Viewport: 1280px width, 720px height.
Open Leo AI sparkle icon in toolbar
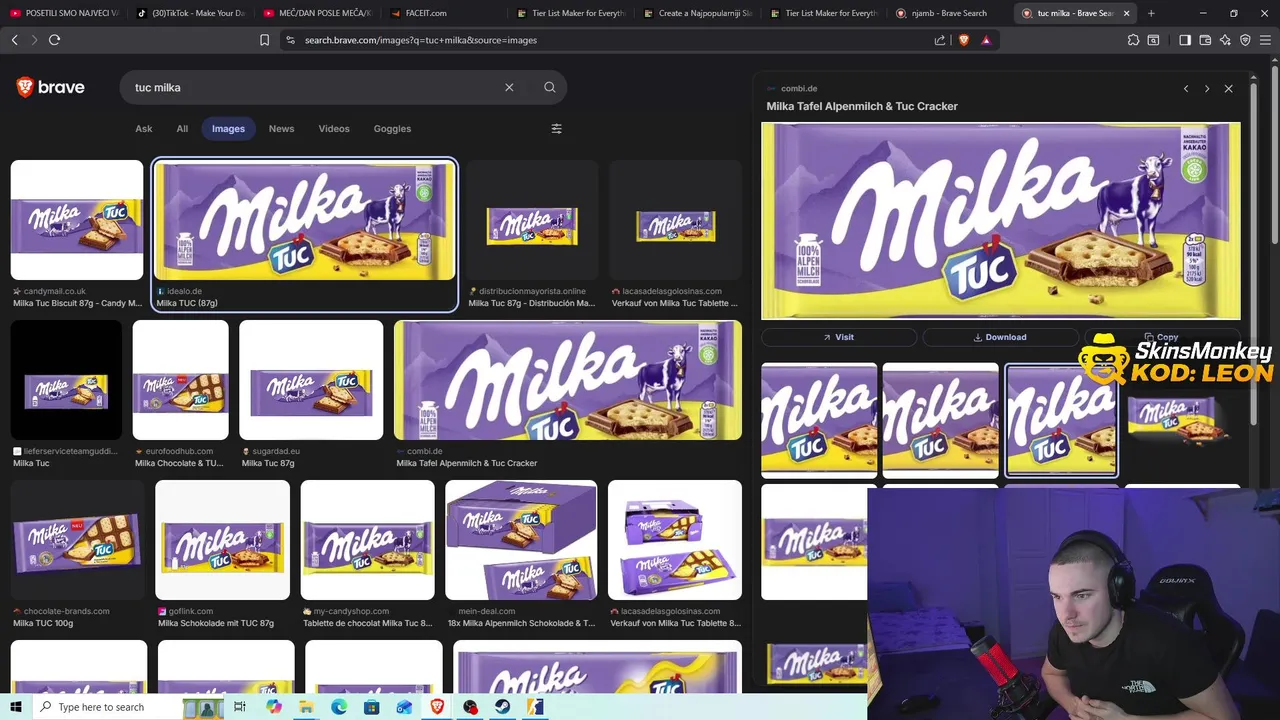pyautogui.click(x=1225, y=40)
